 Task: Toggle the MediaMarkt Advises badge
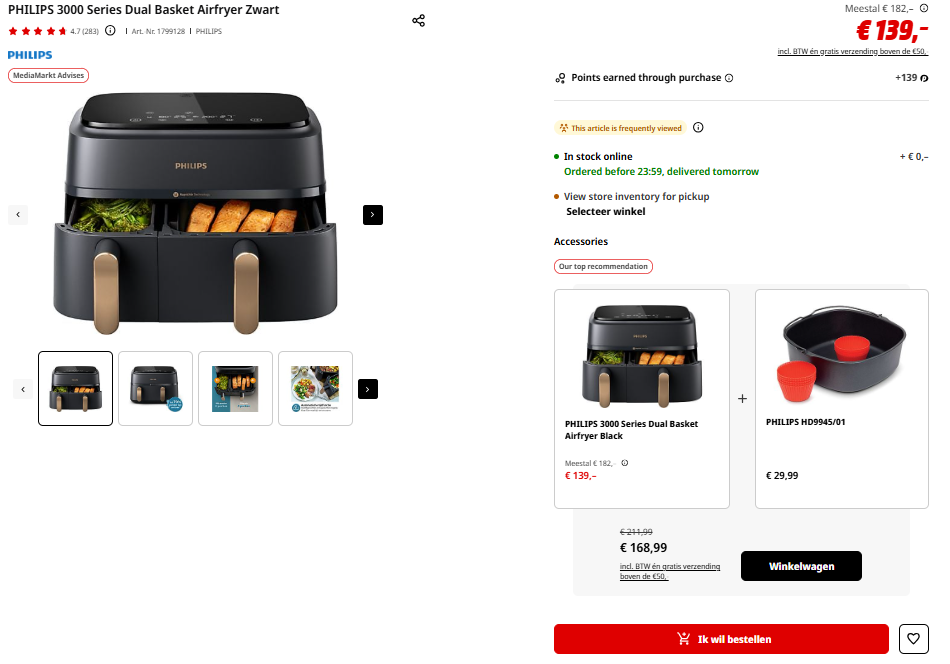(48, 74)
